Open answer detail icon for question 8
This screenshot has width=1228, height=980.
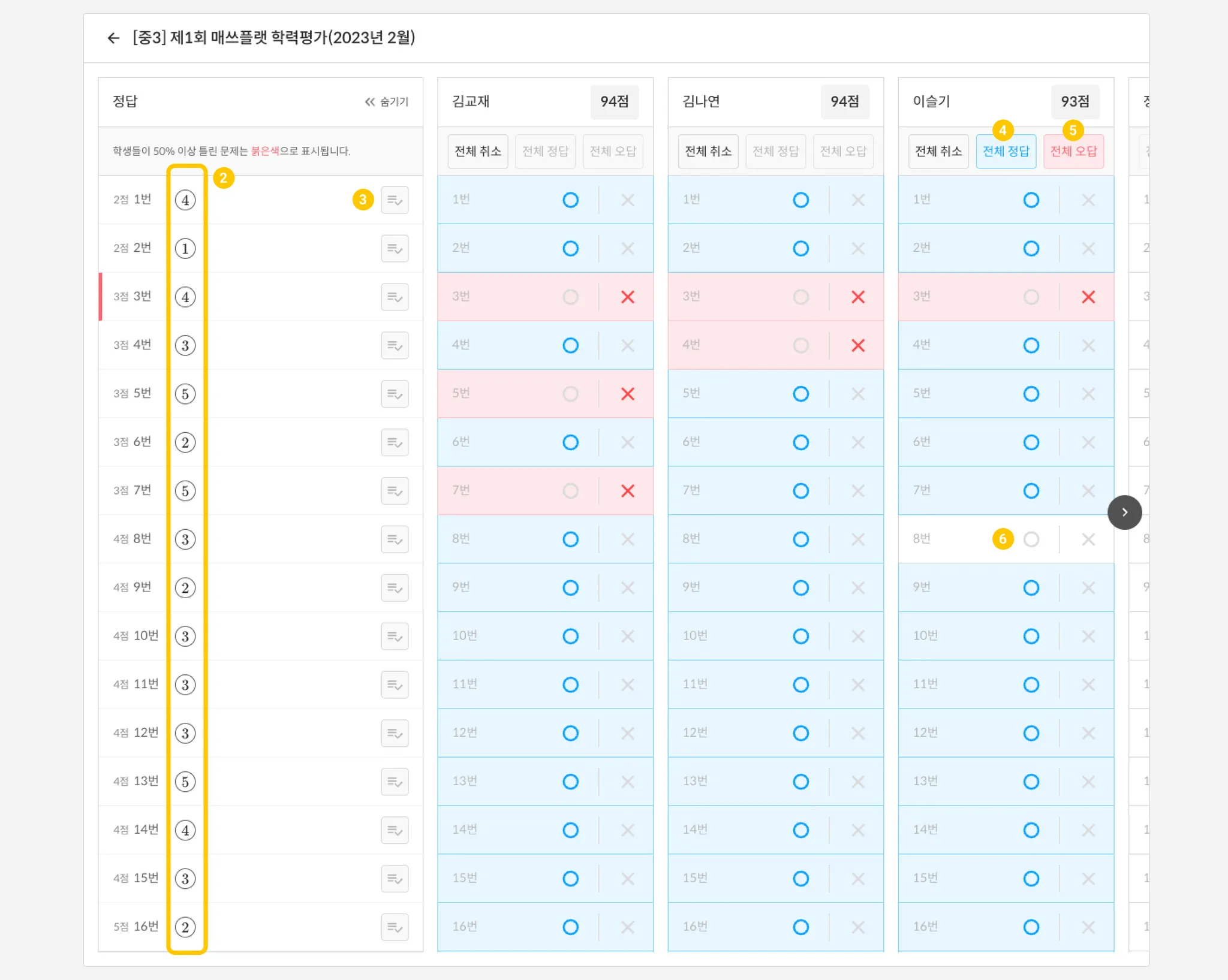395,539
